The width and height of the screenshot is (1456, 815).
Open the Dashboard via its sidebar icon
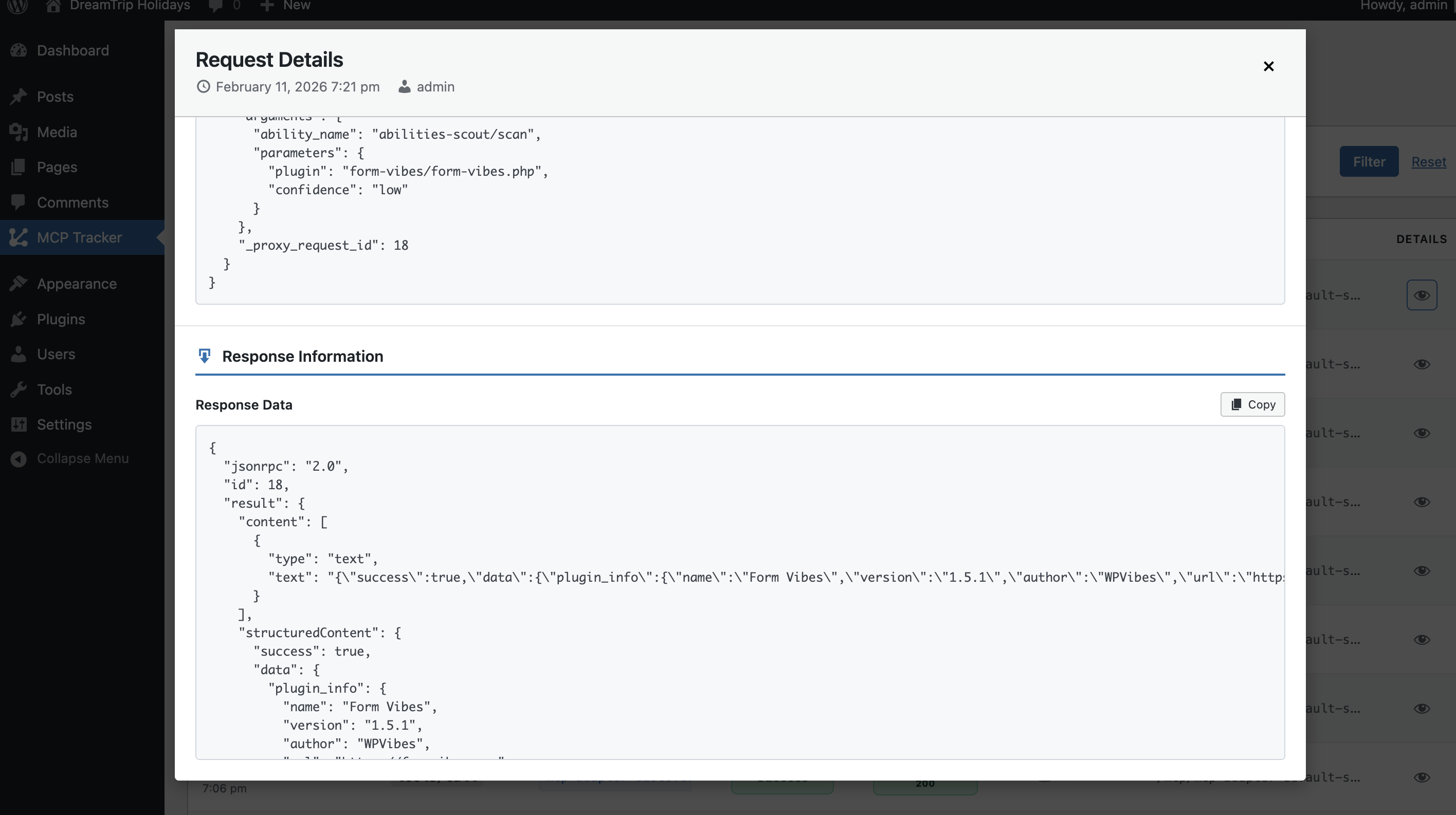19,50
